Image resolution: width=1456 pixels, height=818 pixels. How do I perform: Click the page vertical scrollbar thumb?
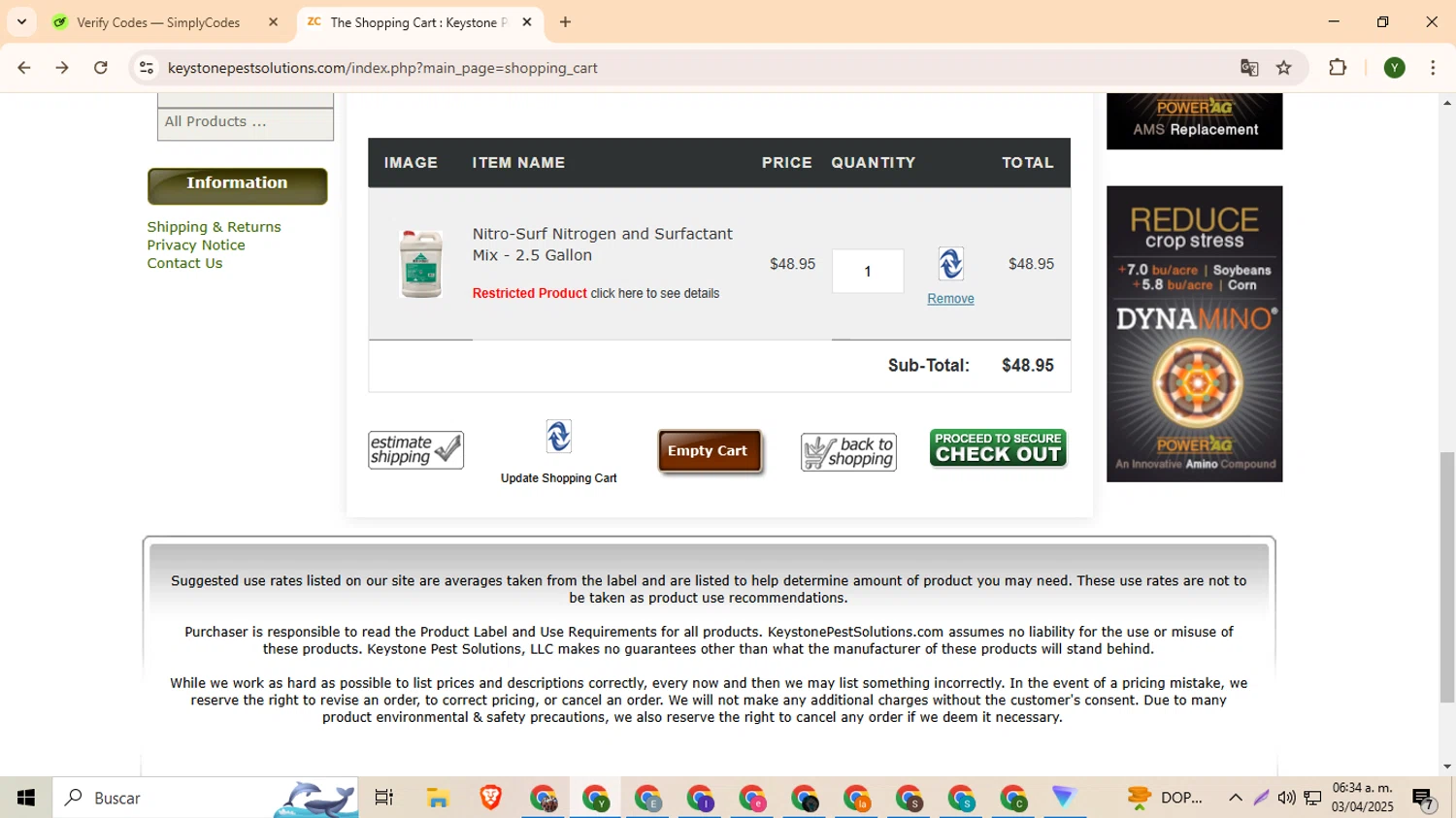tap(1447, 577)
